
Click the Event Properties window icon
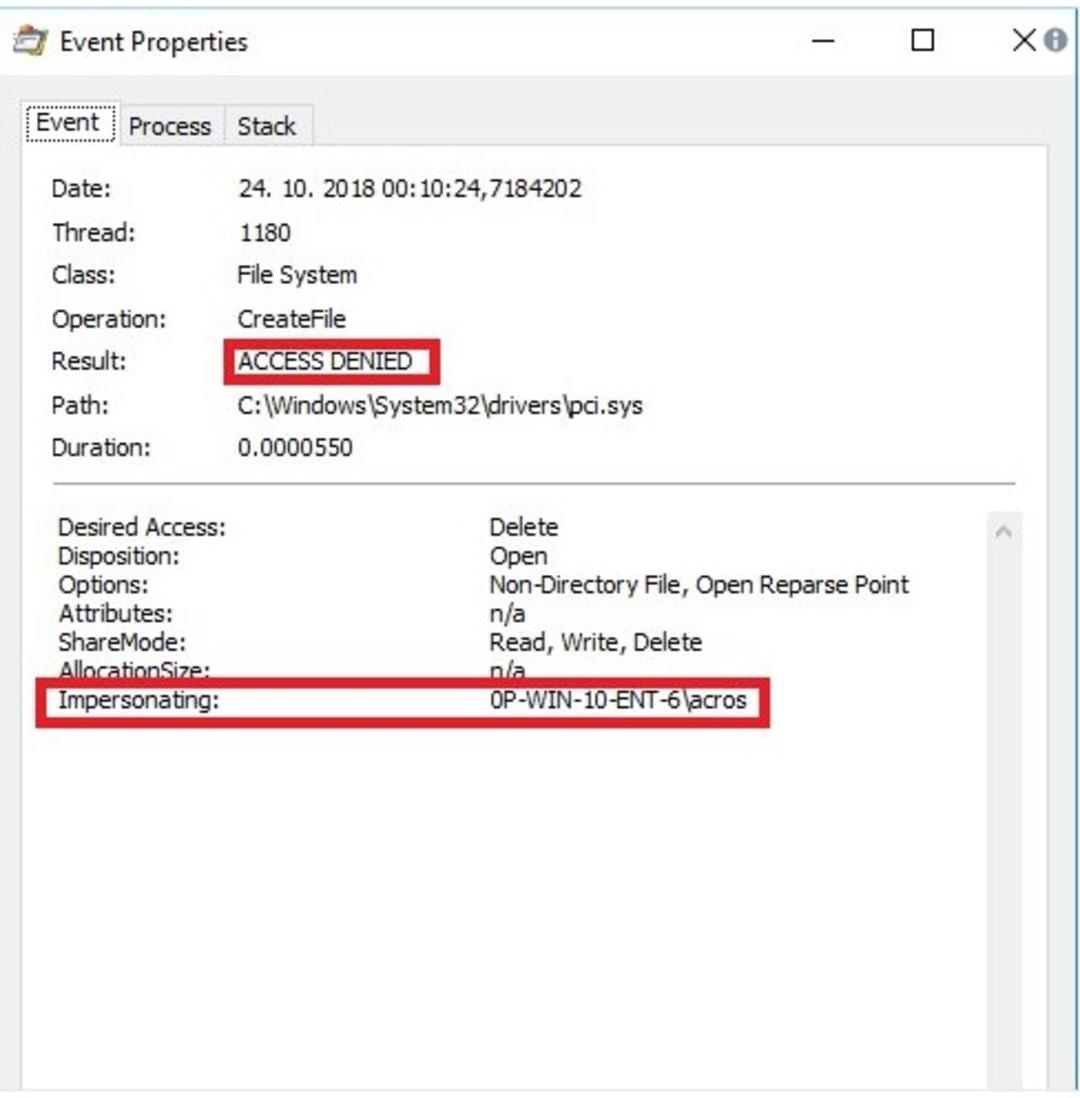31,41
